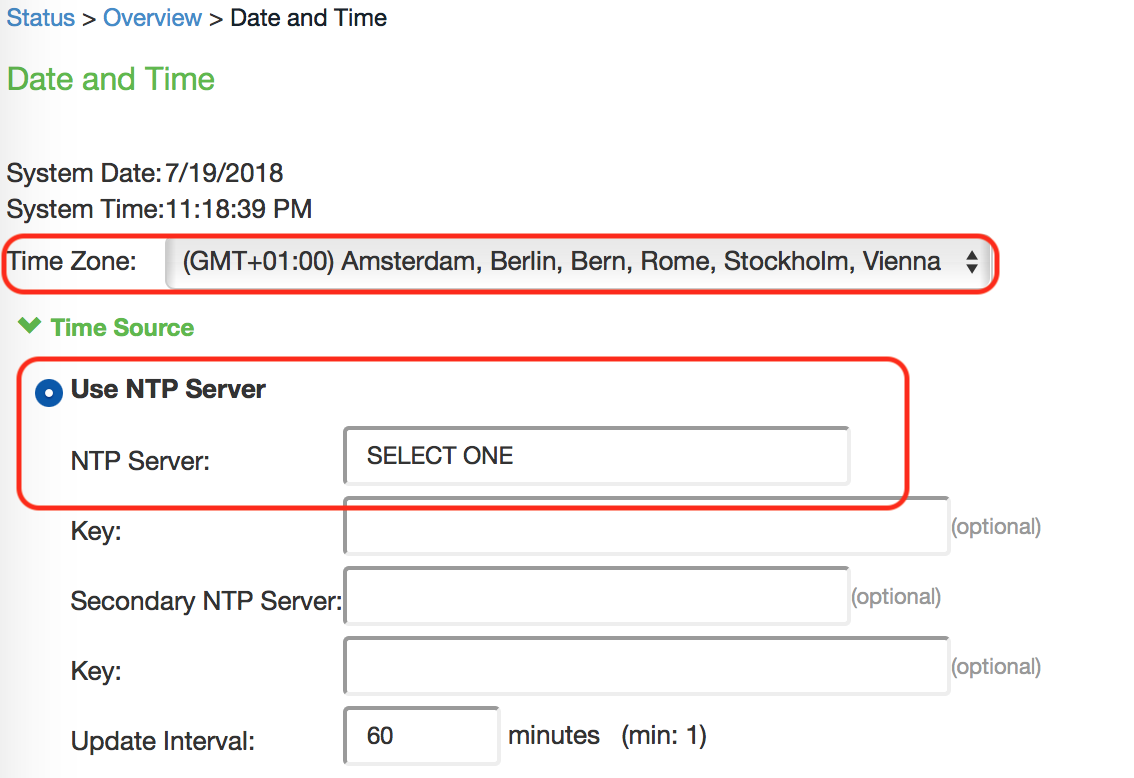The image size is (1134, 778).
Task: Click the Time Zone selector's up-down arrows
Action: click(x=970, y=263)
